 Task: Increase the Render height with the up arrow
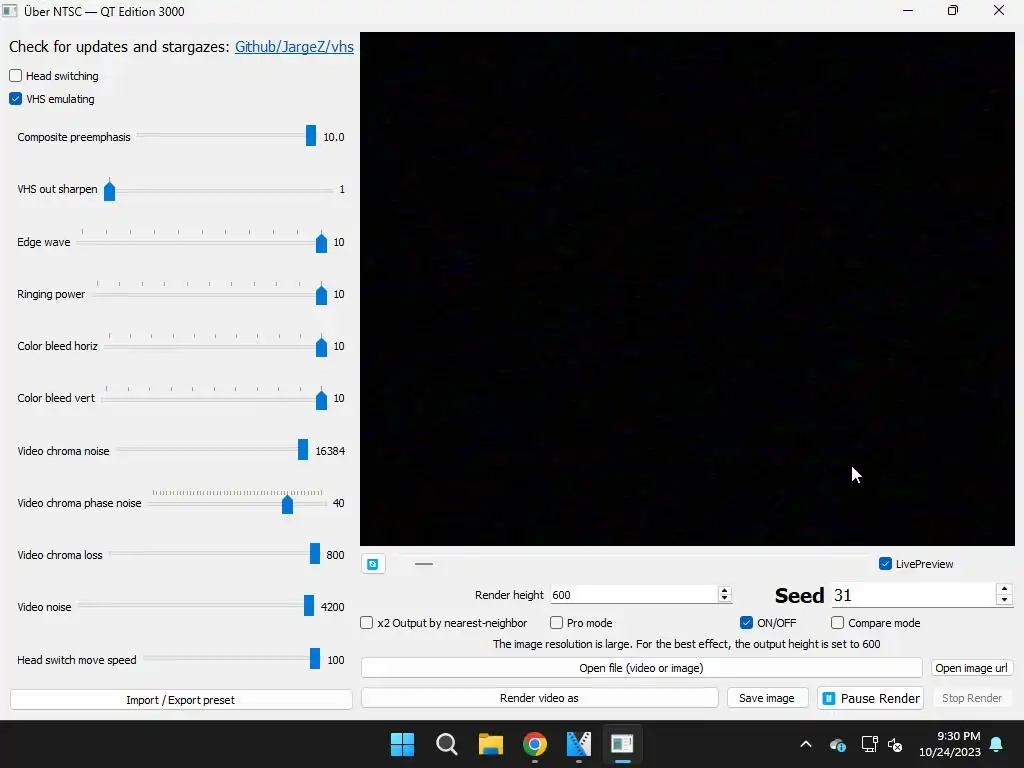[x=724, y=590]
